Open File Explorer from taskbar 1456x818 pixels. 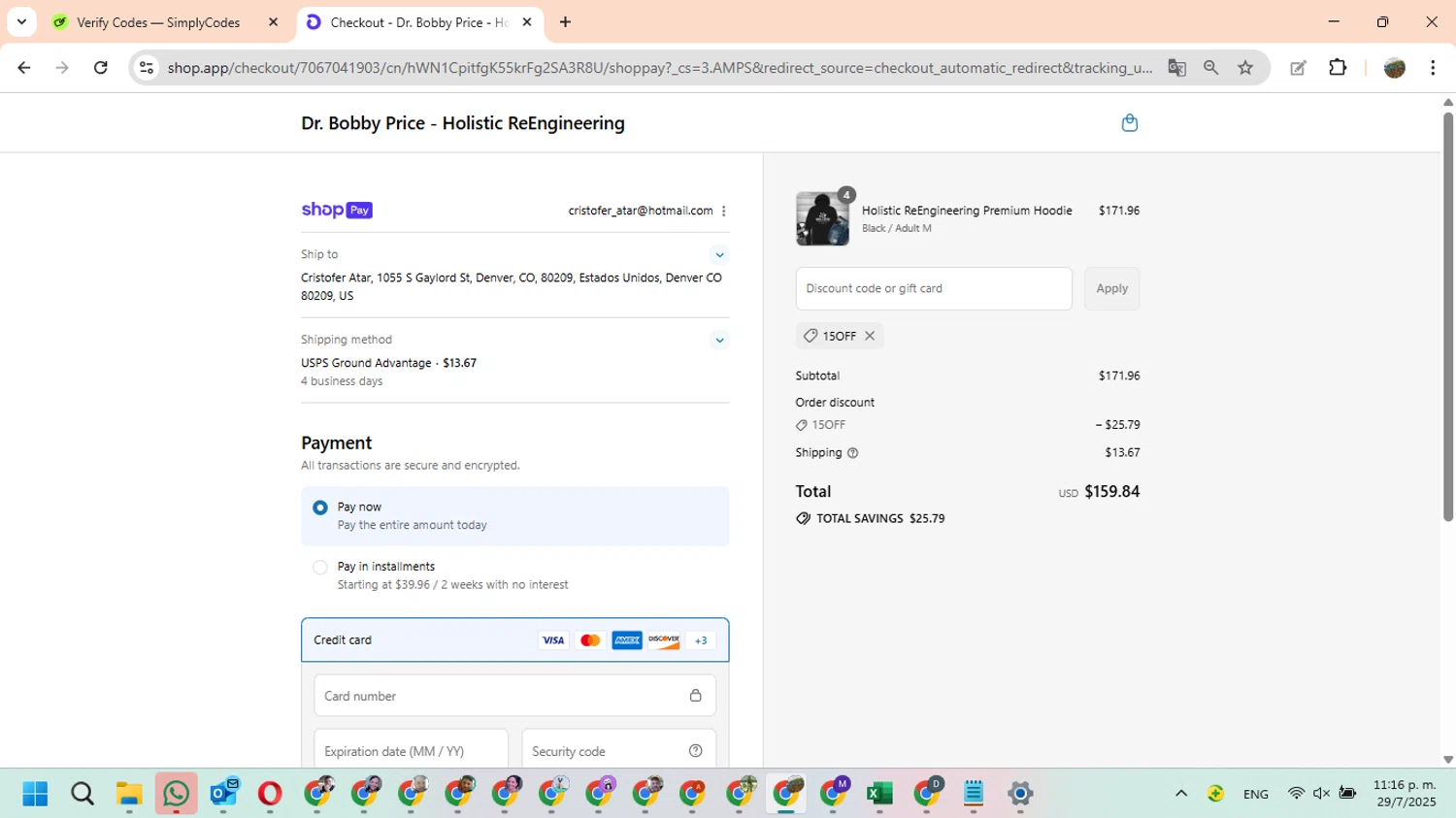click(129, 794)
